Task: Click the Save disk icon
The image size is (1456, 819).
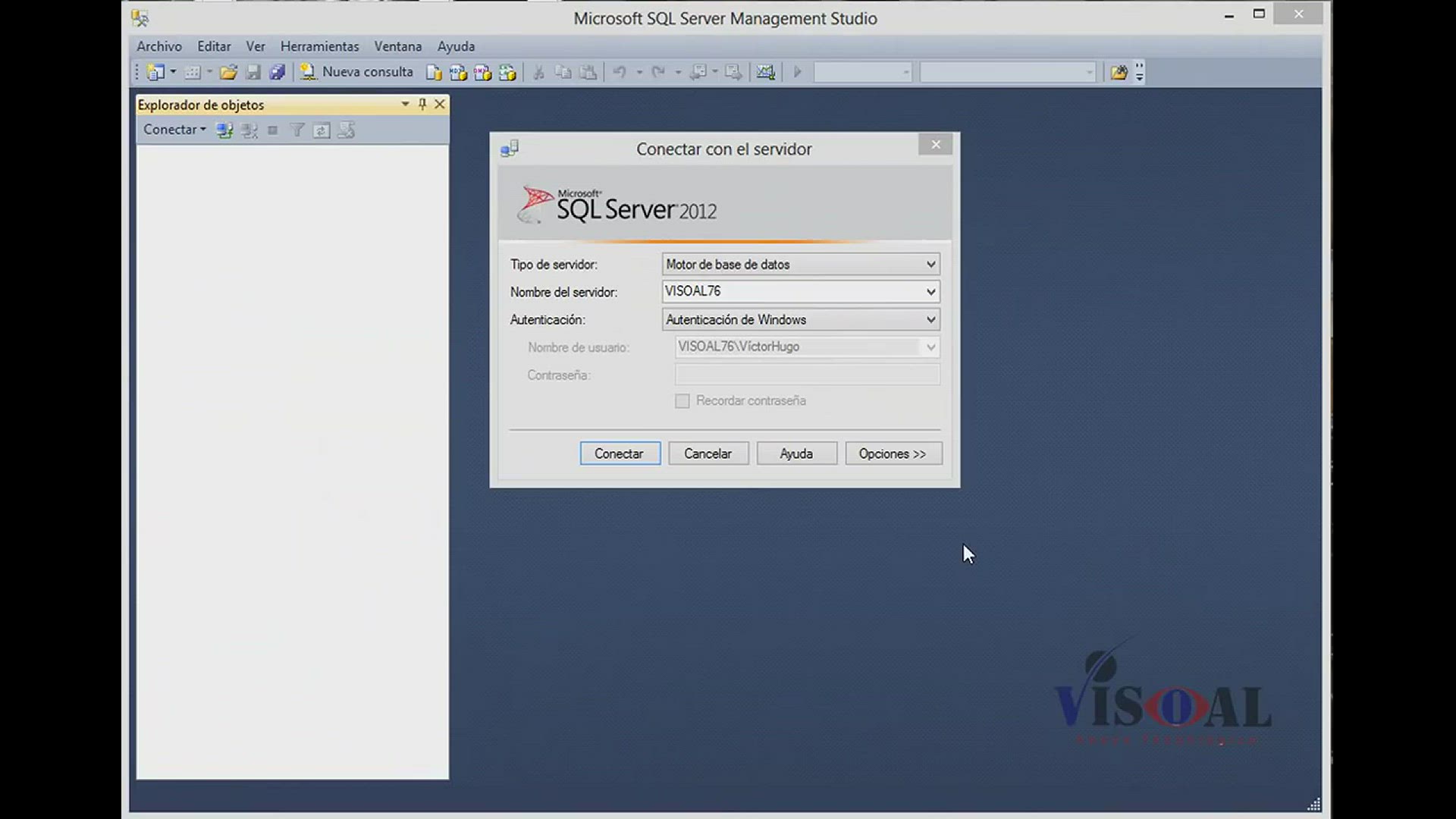Action: coord(253,72)
